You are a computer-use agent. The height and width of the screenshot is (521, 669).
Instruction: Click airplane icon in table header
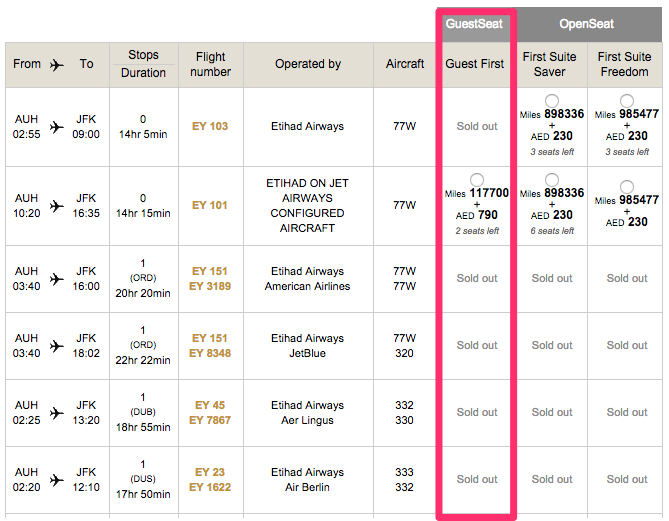pyautogui.click(x=56, y=64)
